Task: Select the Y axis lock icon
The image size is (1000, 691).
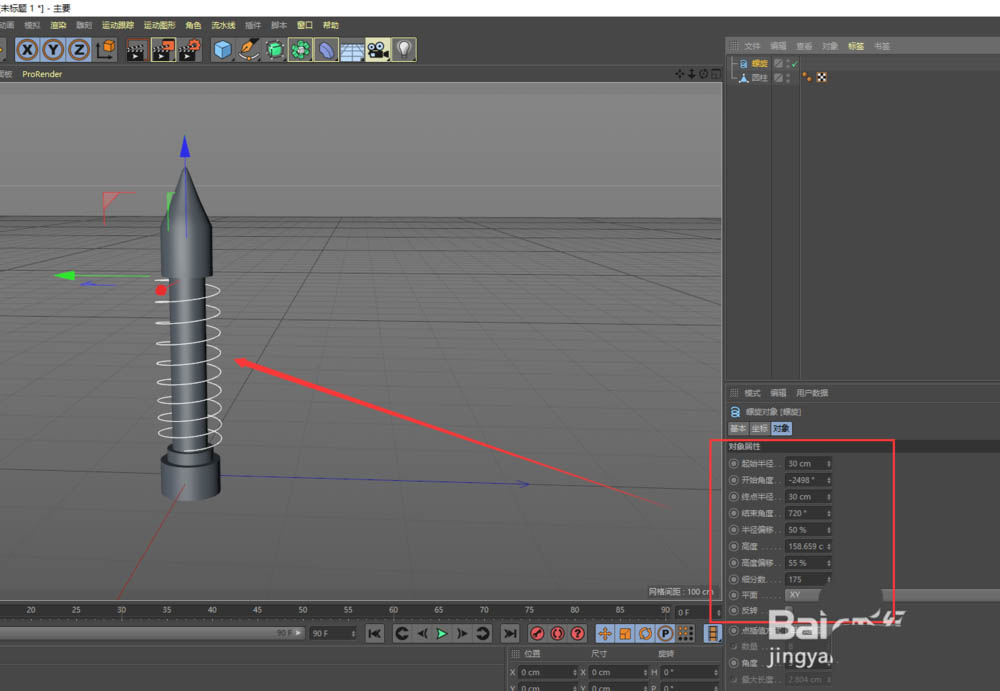Action: (52, 50)
